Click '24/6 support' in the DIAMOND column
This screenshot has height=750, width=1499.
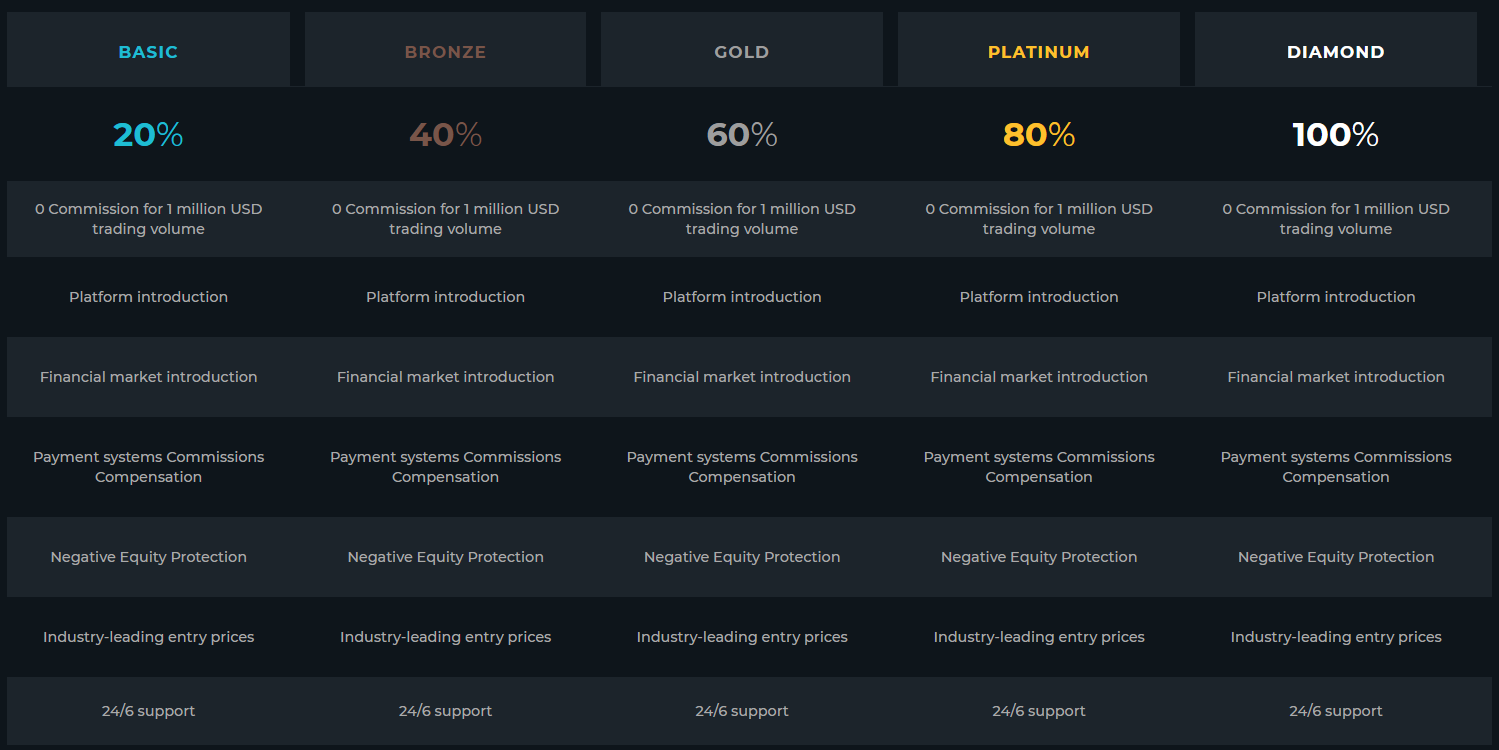1336,711
